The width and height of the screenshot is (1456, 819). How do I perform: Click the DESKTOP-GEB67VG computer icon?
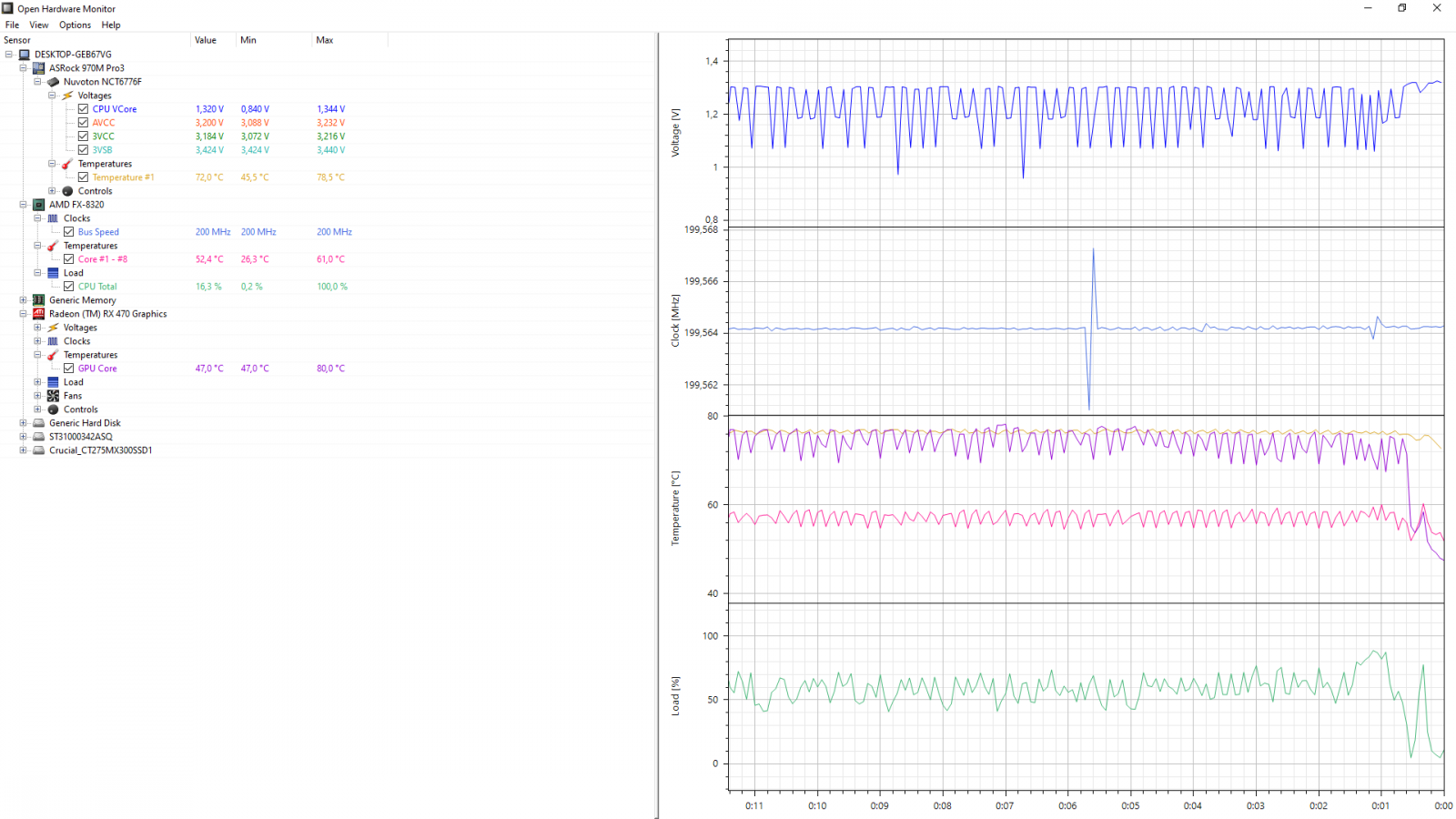coord(25,55)
